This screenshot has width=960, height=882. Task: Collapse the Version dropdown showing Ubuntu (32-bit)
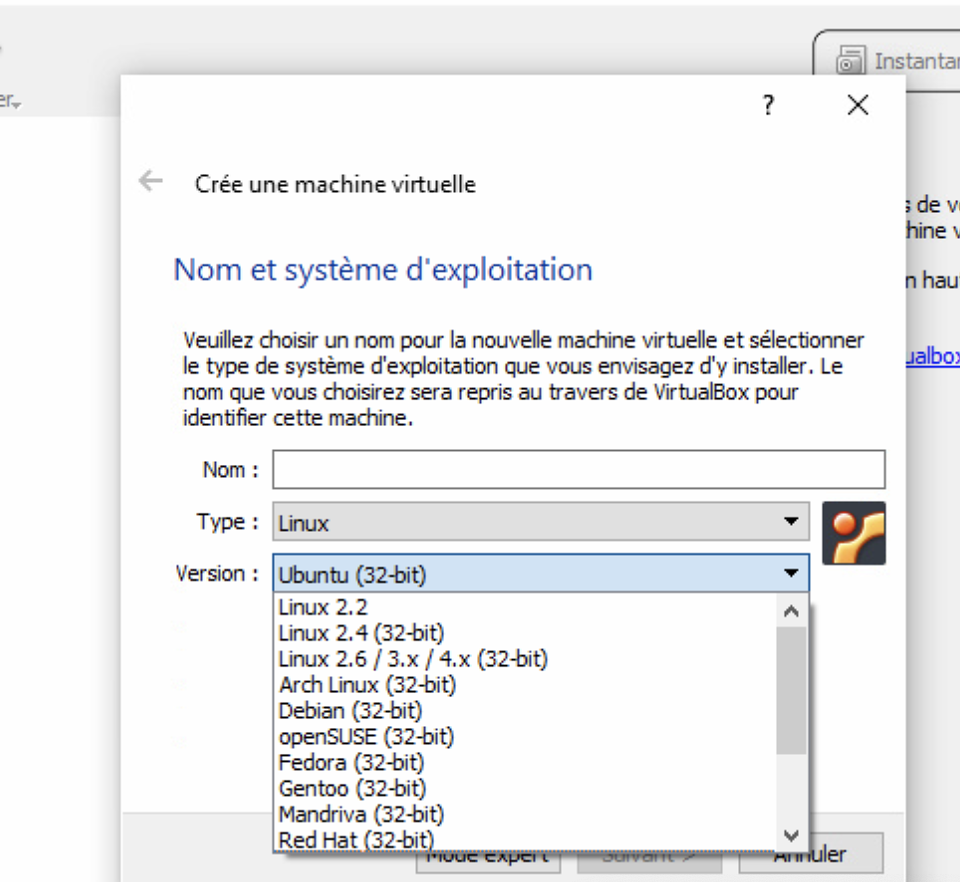(541, 574)
